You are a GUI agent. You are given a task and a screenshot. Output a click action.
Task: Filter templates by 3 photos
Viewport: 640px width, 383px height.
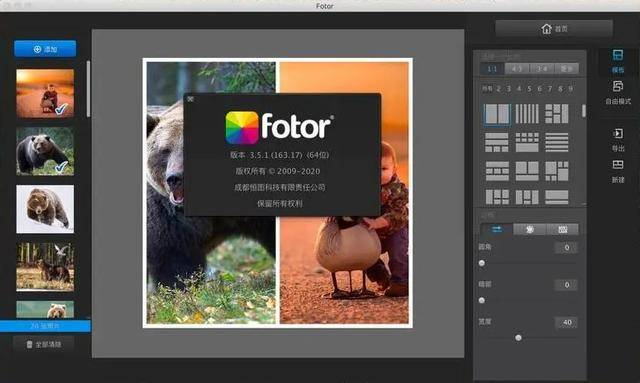coord(509,89)
